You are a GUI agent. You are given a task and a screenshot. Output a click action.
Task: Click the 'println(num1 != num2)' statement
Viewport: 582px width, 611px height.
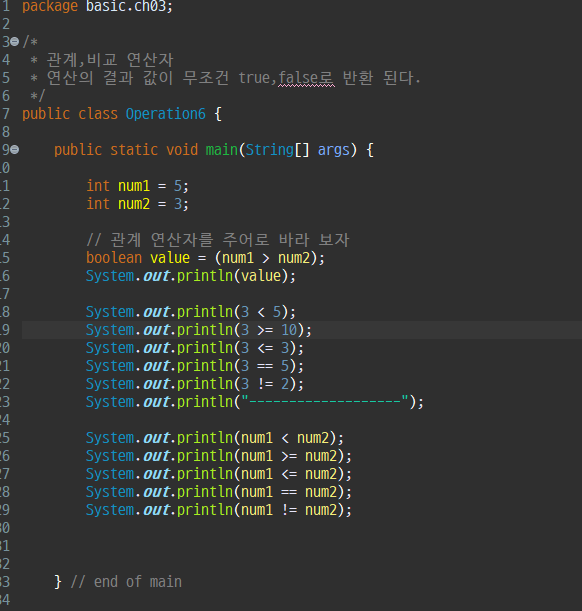point(219,510)
